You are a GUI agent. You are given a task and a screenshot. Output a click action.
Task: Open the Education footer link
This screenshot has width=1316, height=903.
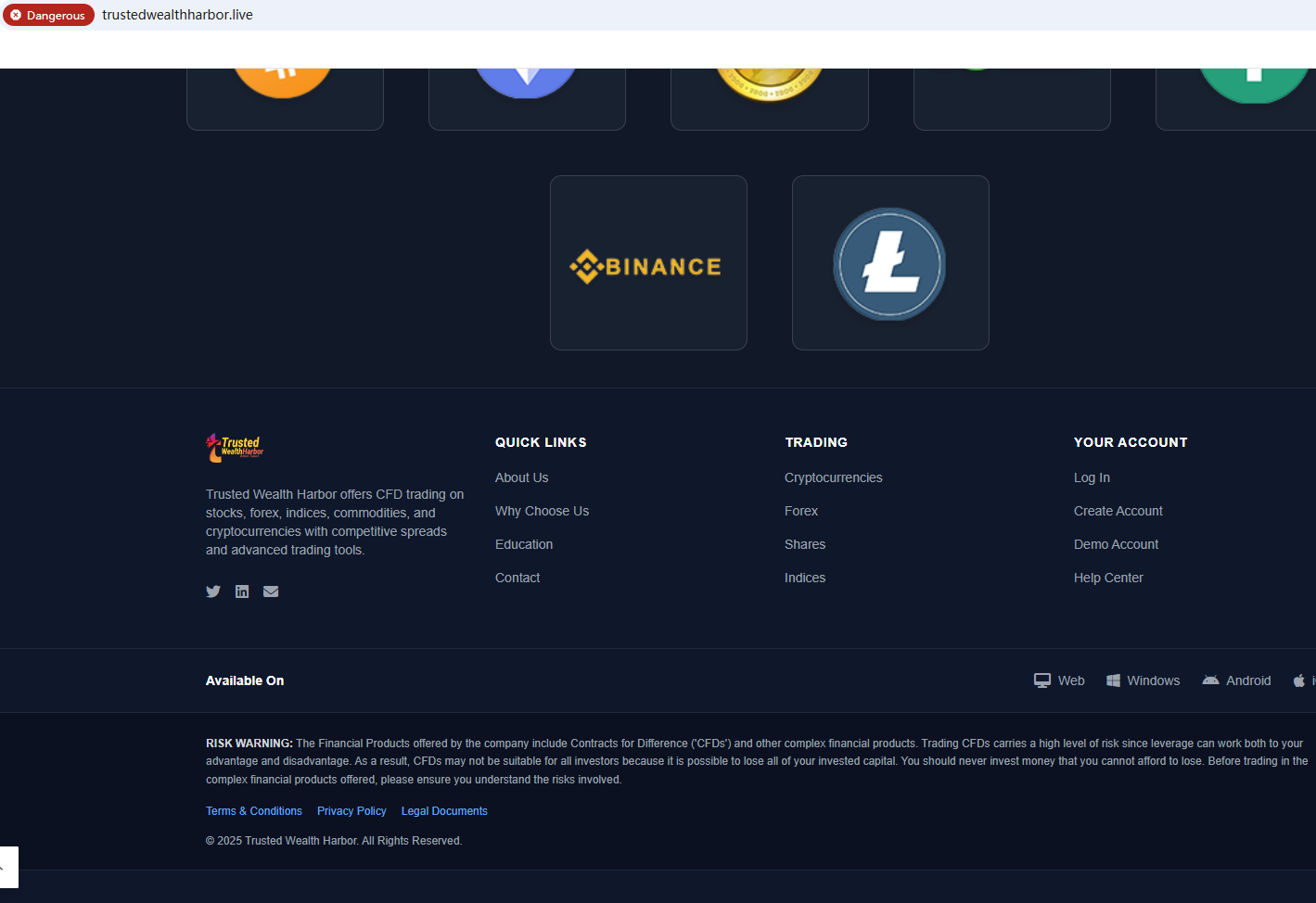[x=524, y=544]
